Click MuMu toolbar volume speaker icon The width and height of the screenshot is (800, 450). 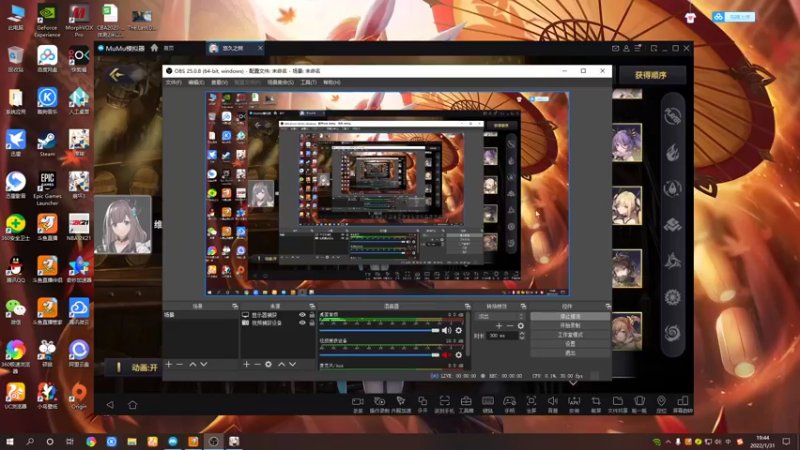553,402
